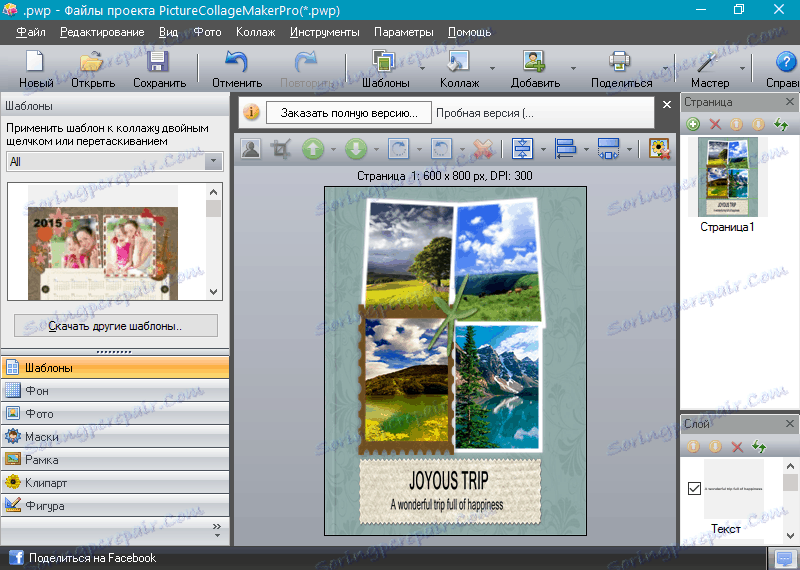This screenshot has height=570, width=800.
Task: Click the red delete X icon
Action: [483, 149]
